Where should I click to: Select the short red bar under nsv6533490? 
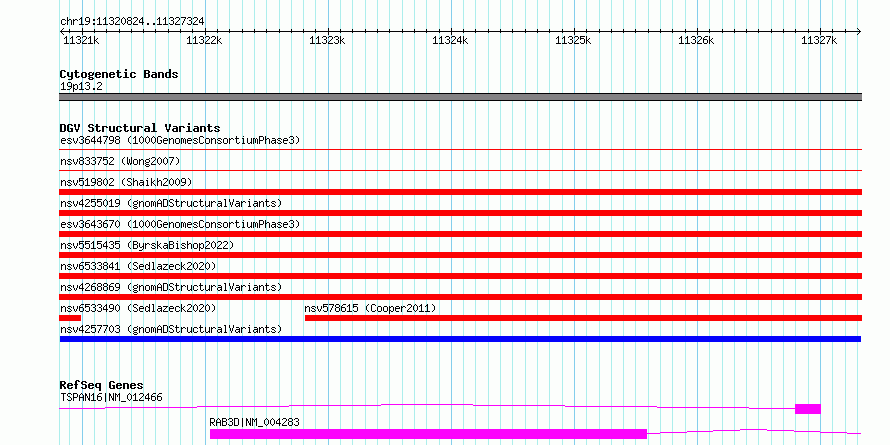(70, 318)
